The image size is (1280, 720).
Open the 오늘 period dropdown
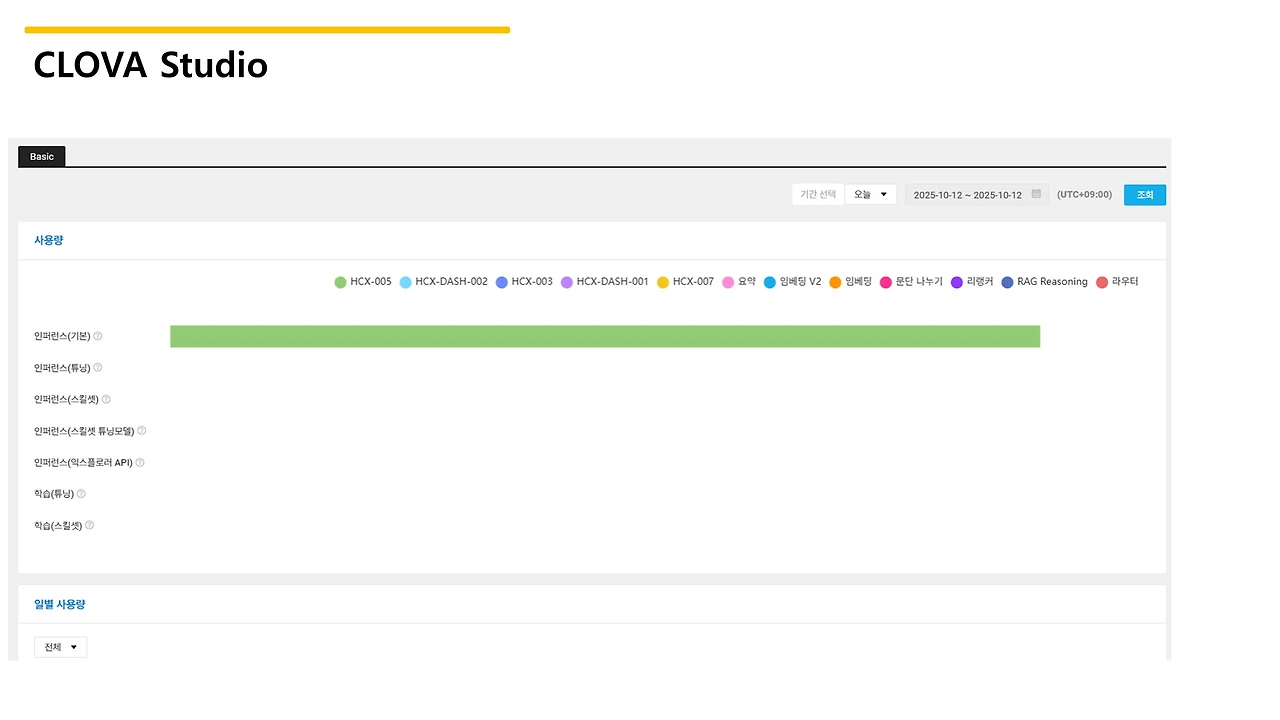click(870, 194)
